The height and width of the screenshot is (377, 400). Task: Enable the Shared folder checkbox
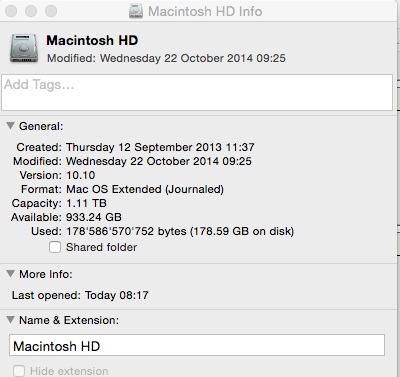(x=55, y=247)
